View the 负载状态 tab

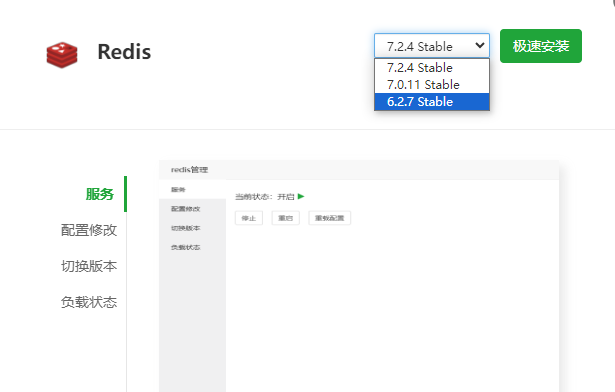89,302
